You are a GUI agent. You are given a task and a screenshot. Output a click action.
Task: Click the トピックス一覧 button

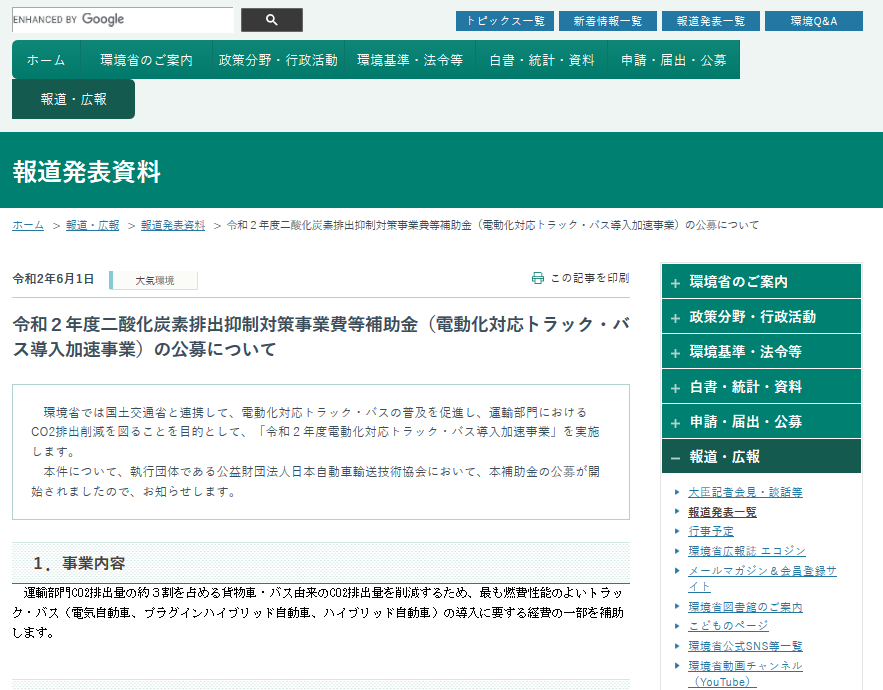(x=504, y=21)
